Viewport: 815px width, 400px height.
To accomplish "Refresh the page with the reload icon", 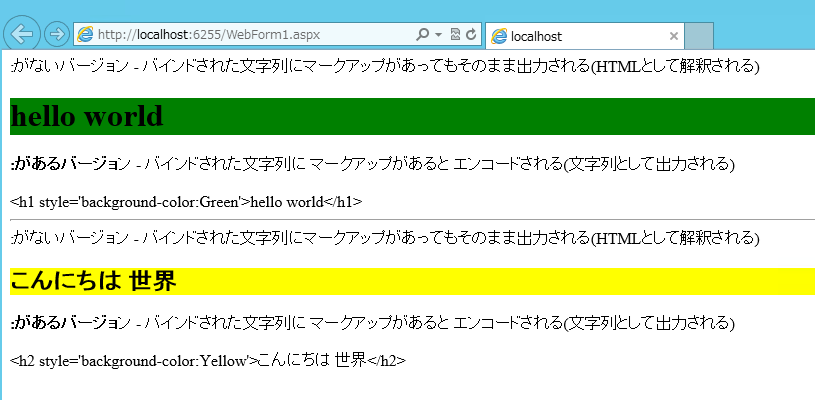I will pos(471,35).
